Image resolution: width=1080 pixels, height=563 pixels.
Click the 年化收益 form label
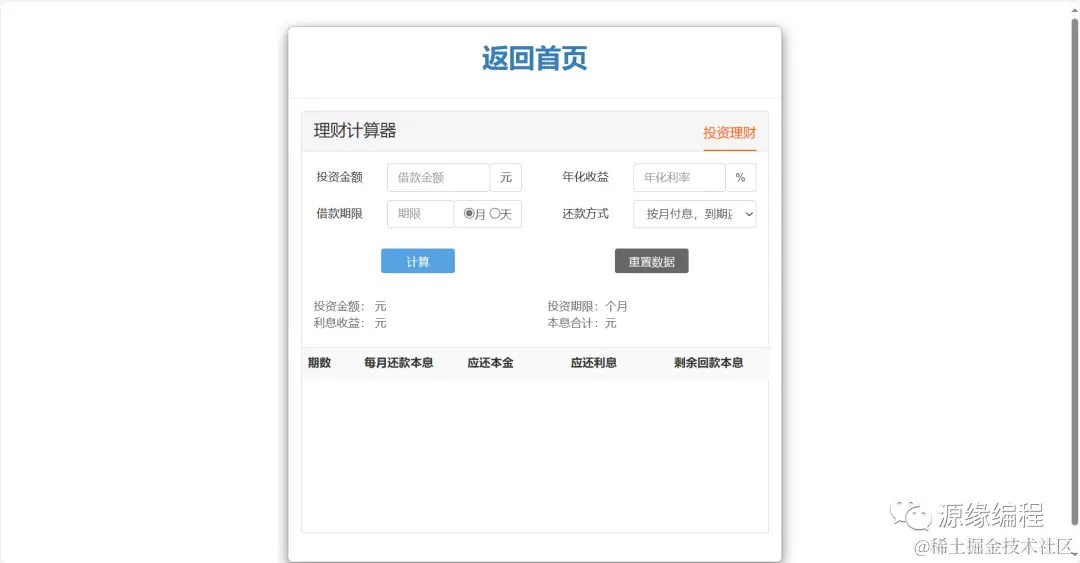coord(585,177)
